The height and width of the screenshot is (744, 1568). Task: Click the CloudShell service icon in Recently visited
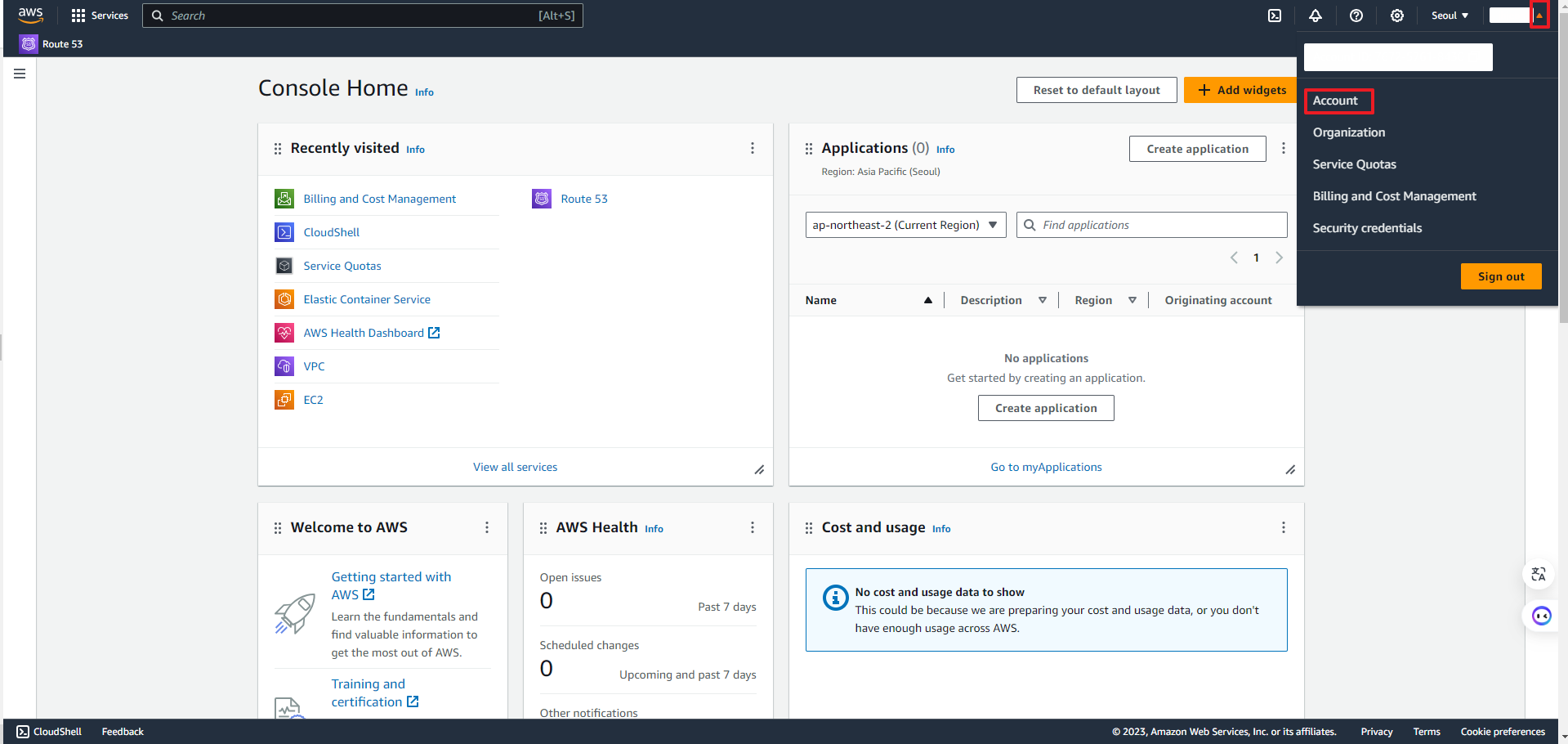[284, 232]
